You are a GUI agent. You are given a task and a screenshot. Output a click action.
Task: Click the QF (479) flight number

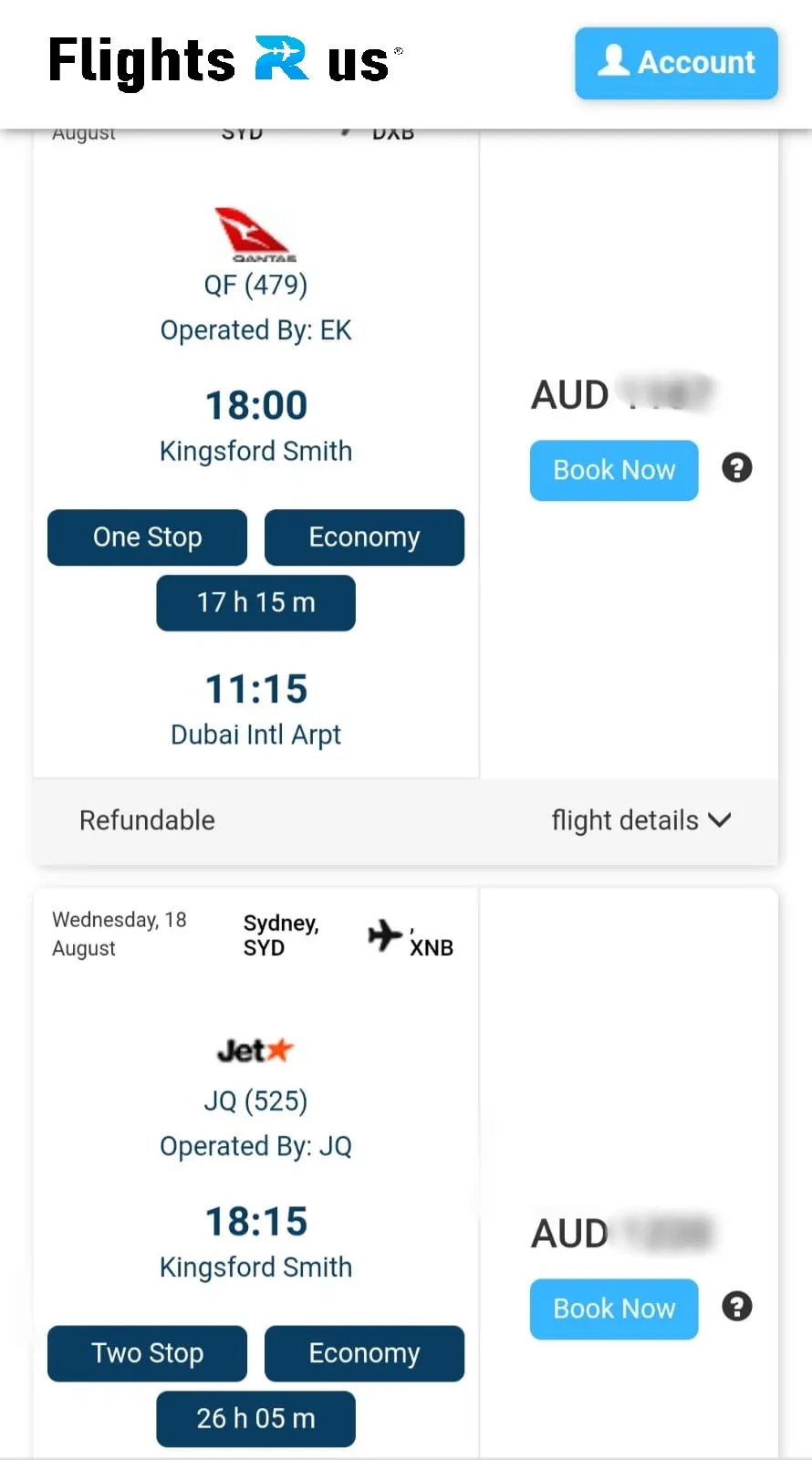coord(255,285)
